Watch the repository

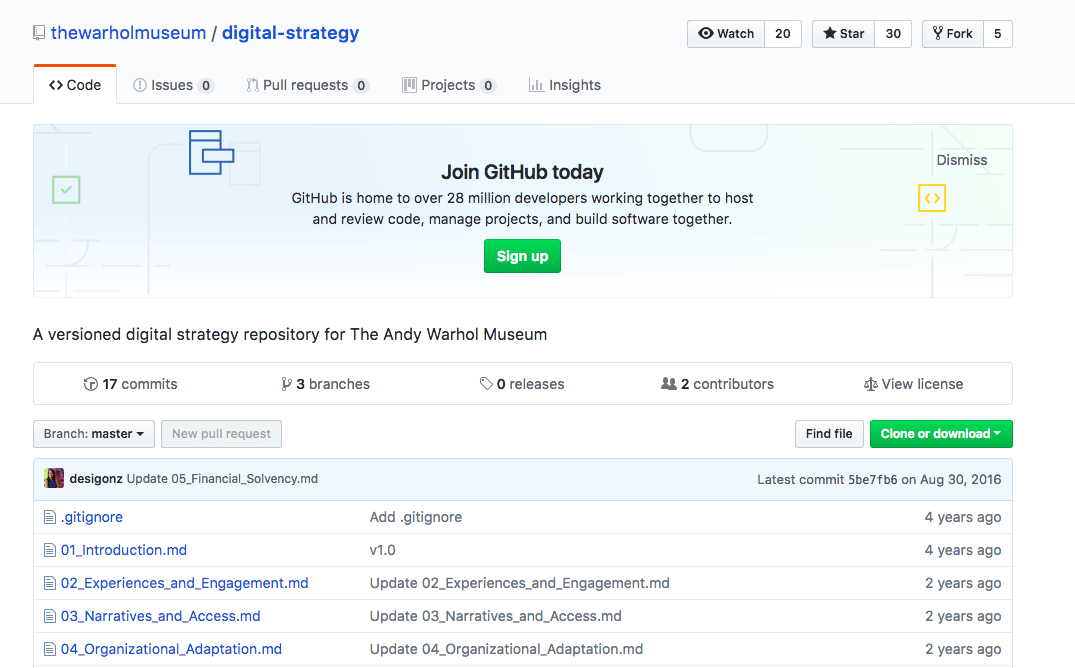[726, 34]
